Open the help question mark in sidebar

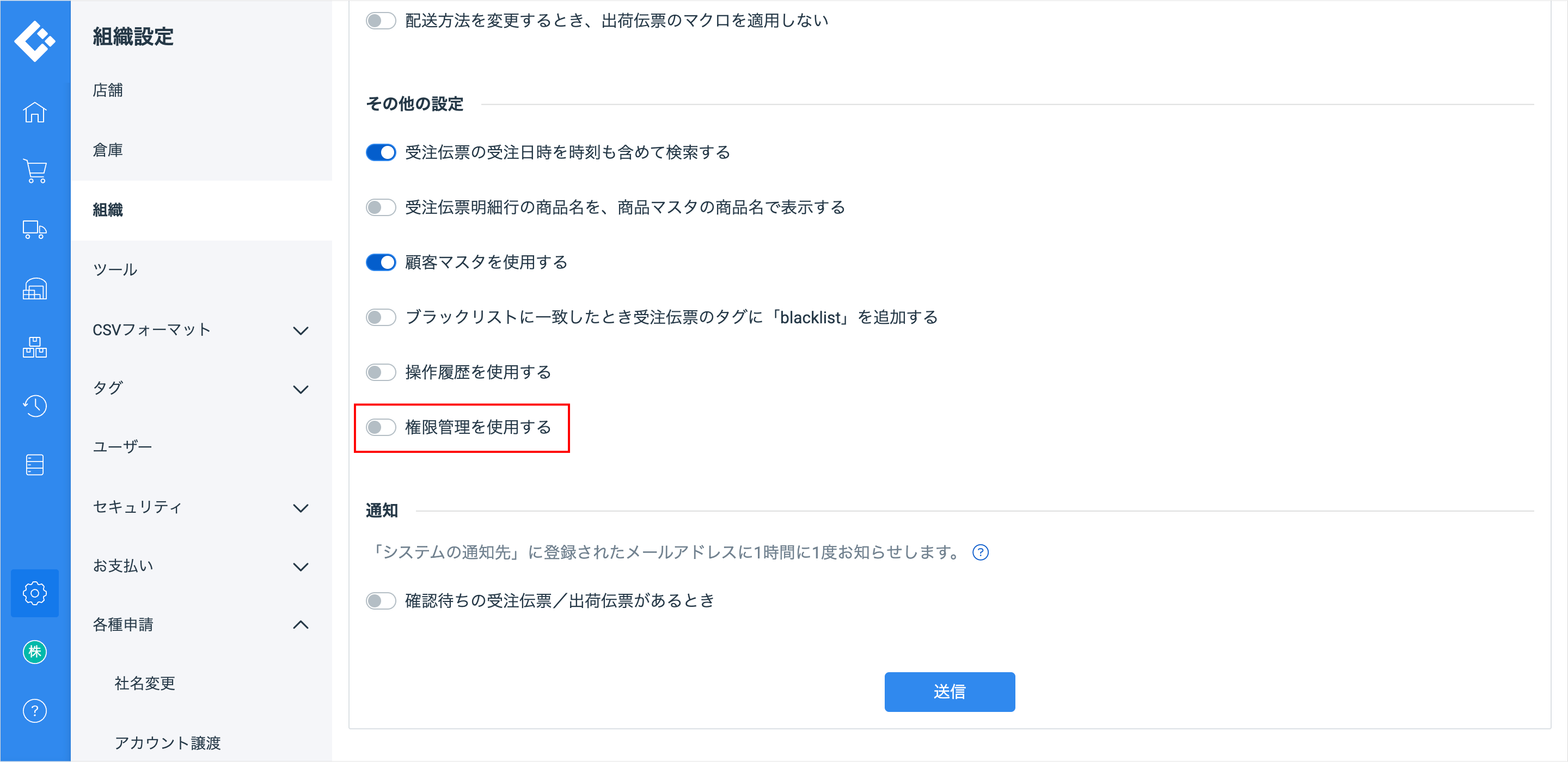pos(35,711)
